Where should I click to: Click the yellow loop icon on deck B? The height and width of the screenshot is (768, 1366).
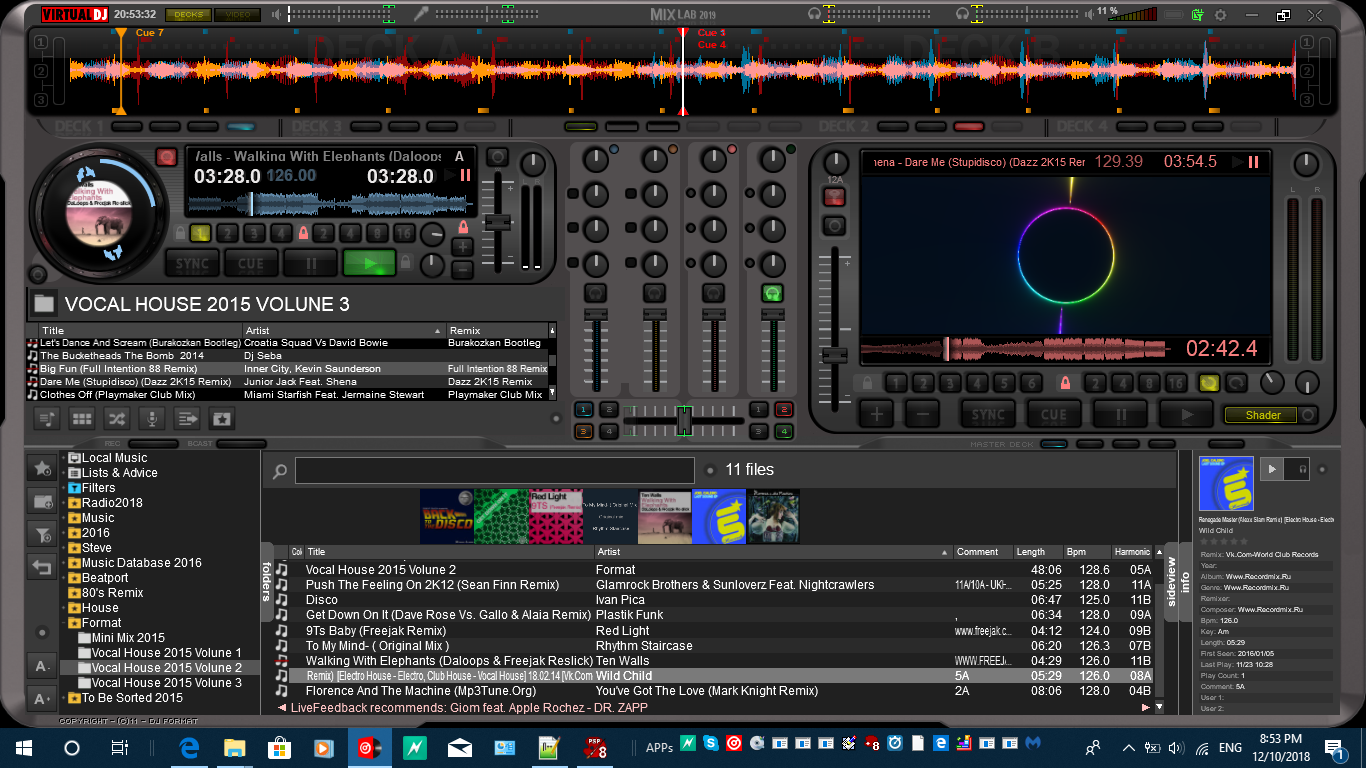pyautogui.click(x=1209, y=383)
